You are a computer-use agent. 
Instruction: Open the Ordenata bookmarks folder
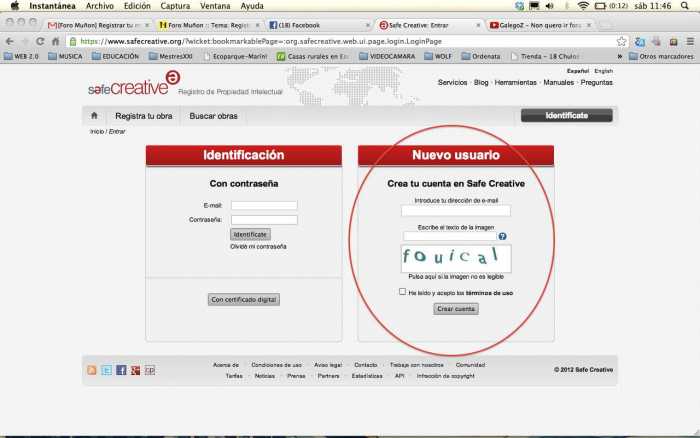pyautogui.click(x=481, y=57)
